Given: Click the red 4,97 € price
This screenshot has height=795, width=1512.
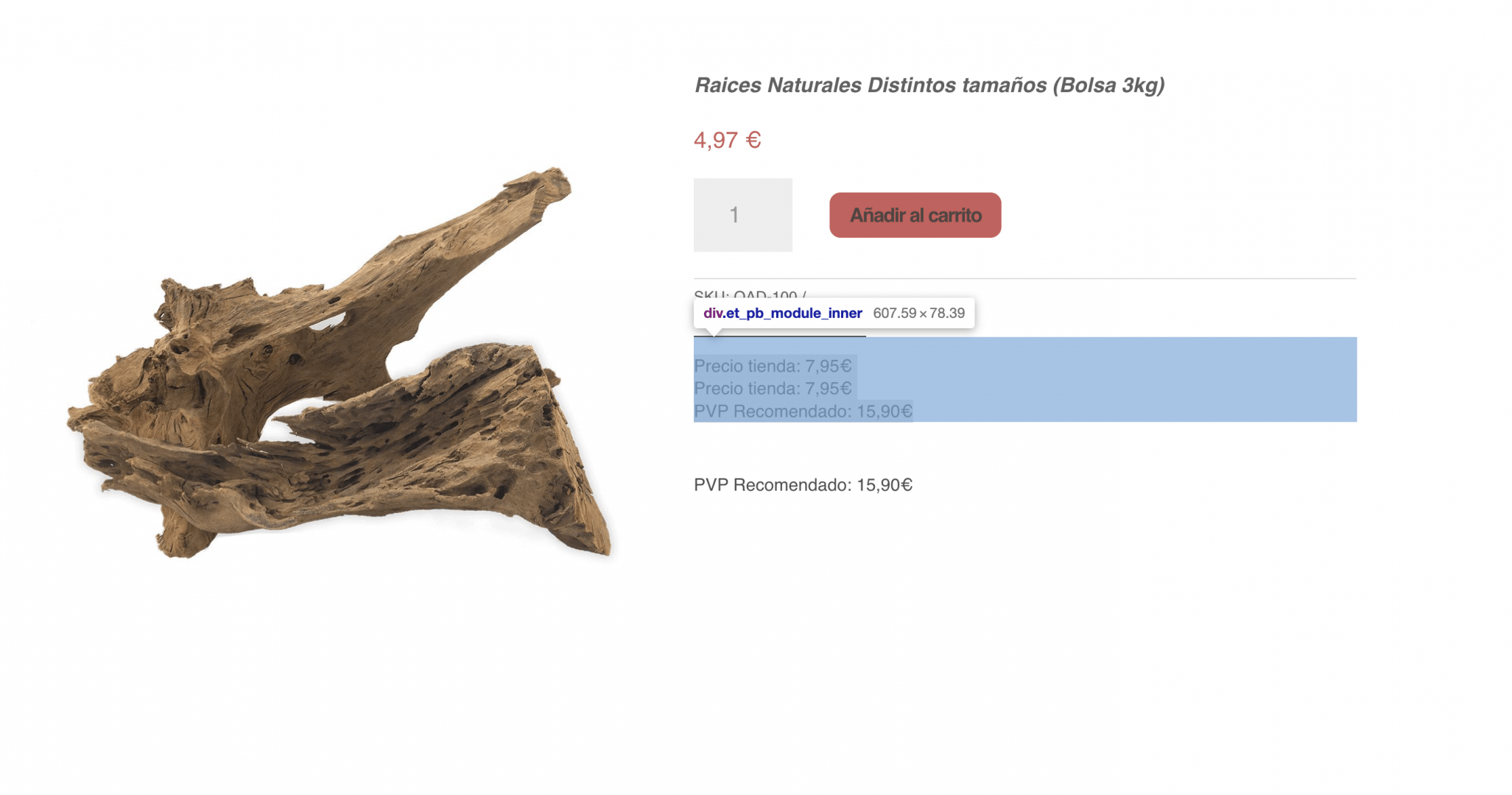Looking at the screenshot, I should point(727,140).
